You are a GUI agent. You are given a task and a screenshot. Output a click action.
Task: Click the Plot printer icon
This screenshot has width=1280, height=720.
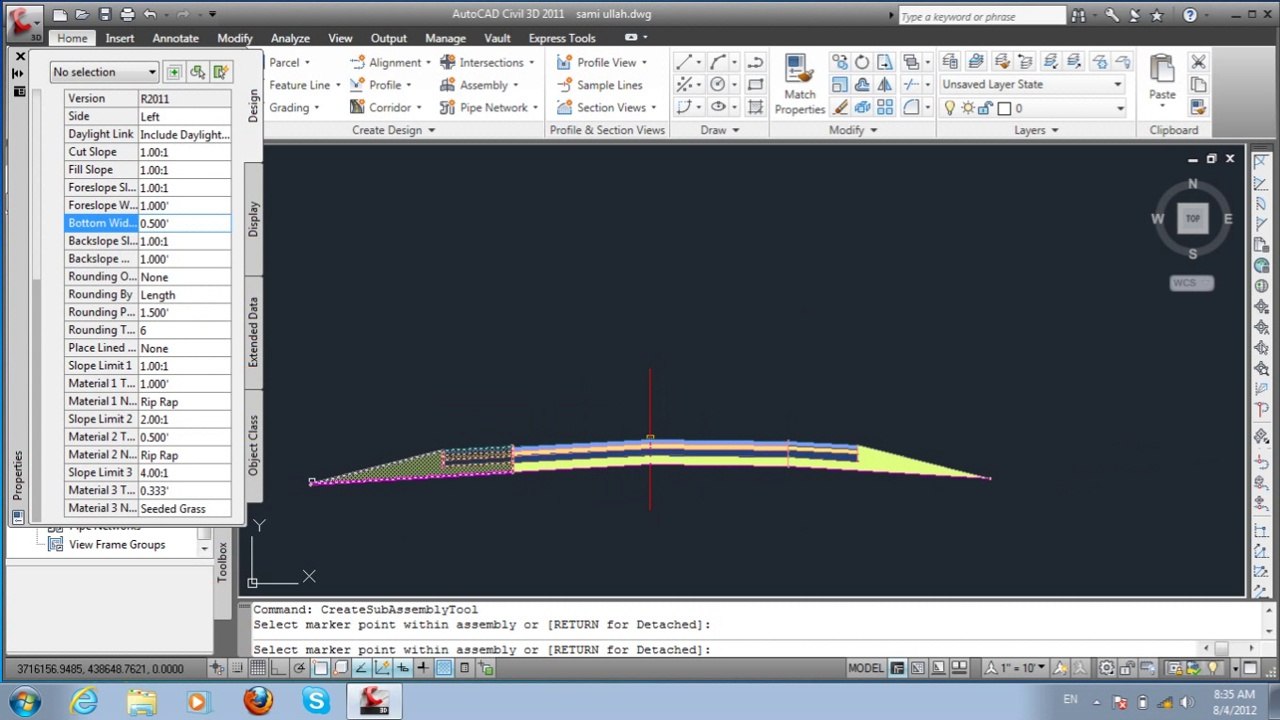tap(127, 14)
